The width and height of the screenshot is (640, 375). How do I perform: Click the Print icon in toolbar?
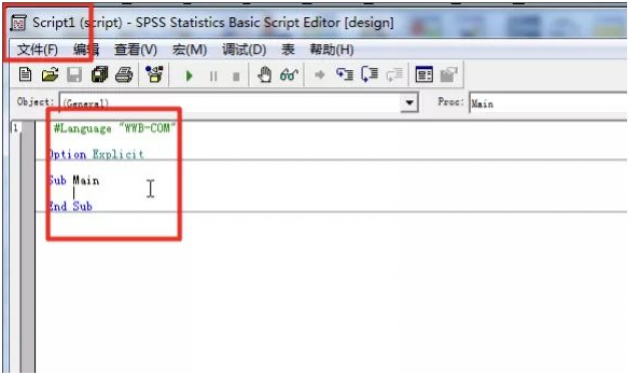pos(124,75)
